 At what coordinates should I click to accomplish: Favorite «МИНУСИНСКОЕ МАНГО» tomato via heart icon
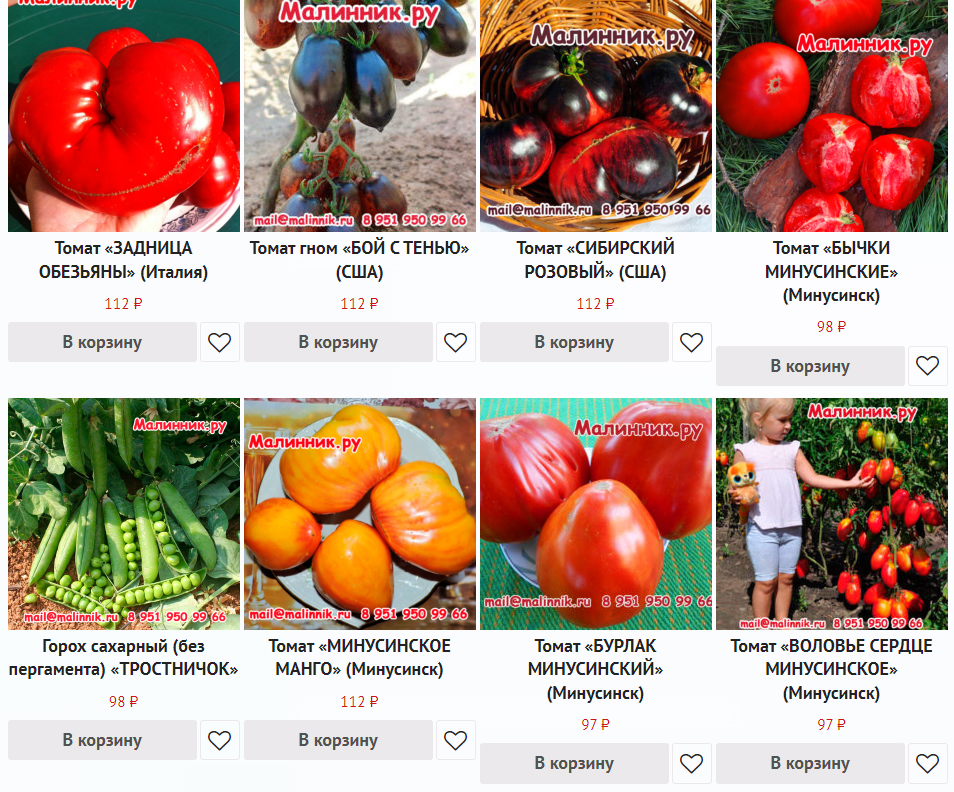point(455,740)
